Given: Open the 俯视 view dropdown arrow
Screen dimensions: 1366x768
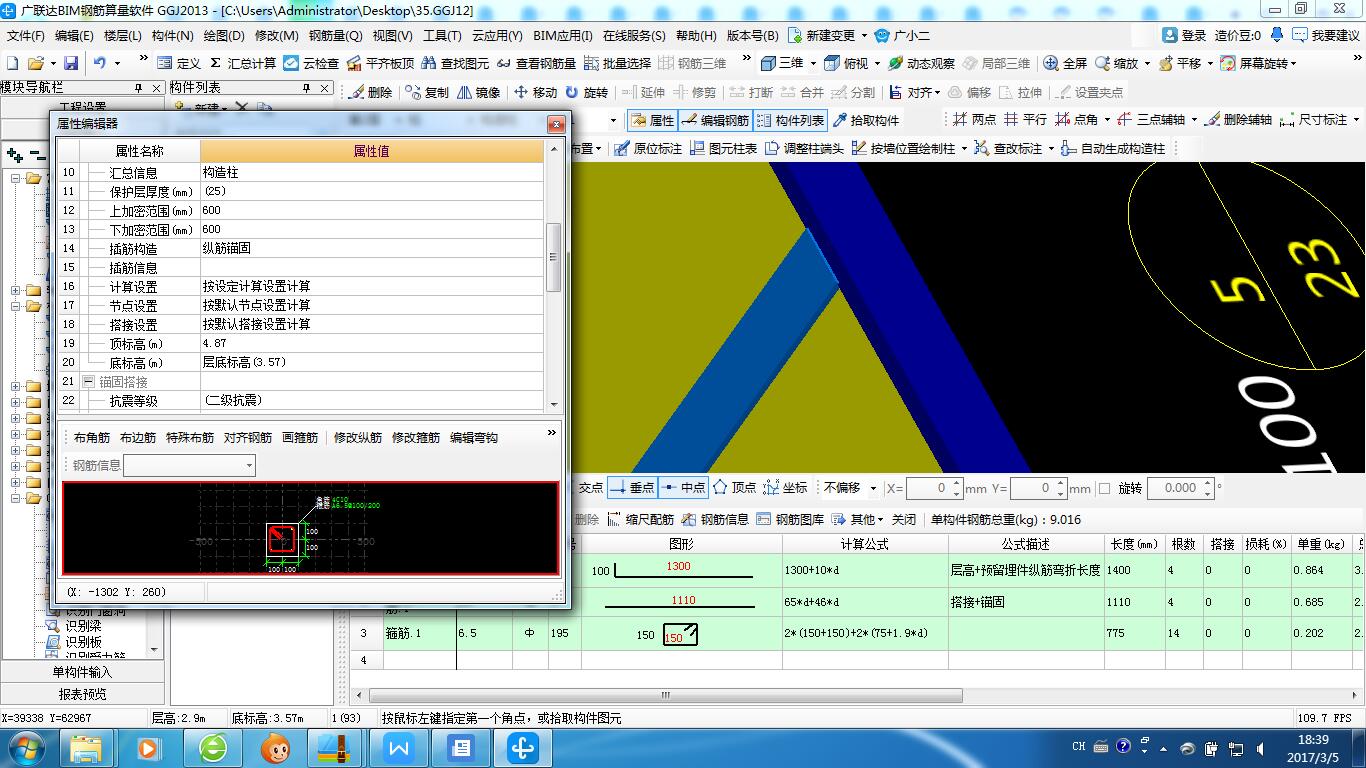Looking at the screenshot, I should click(877, 63).
